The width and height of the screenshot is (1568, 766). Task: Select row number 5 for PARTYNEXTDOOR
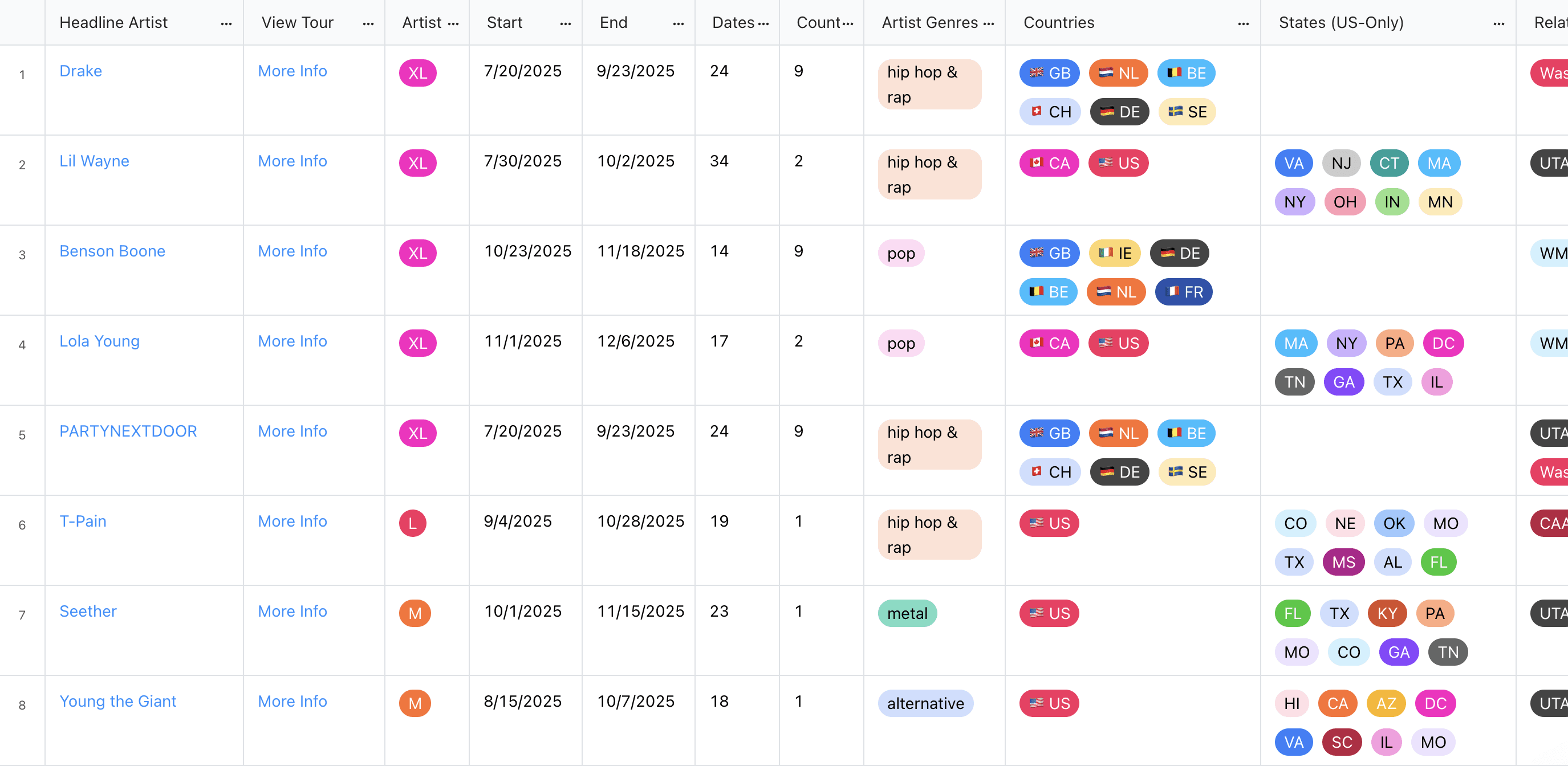pos(22,435)
